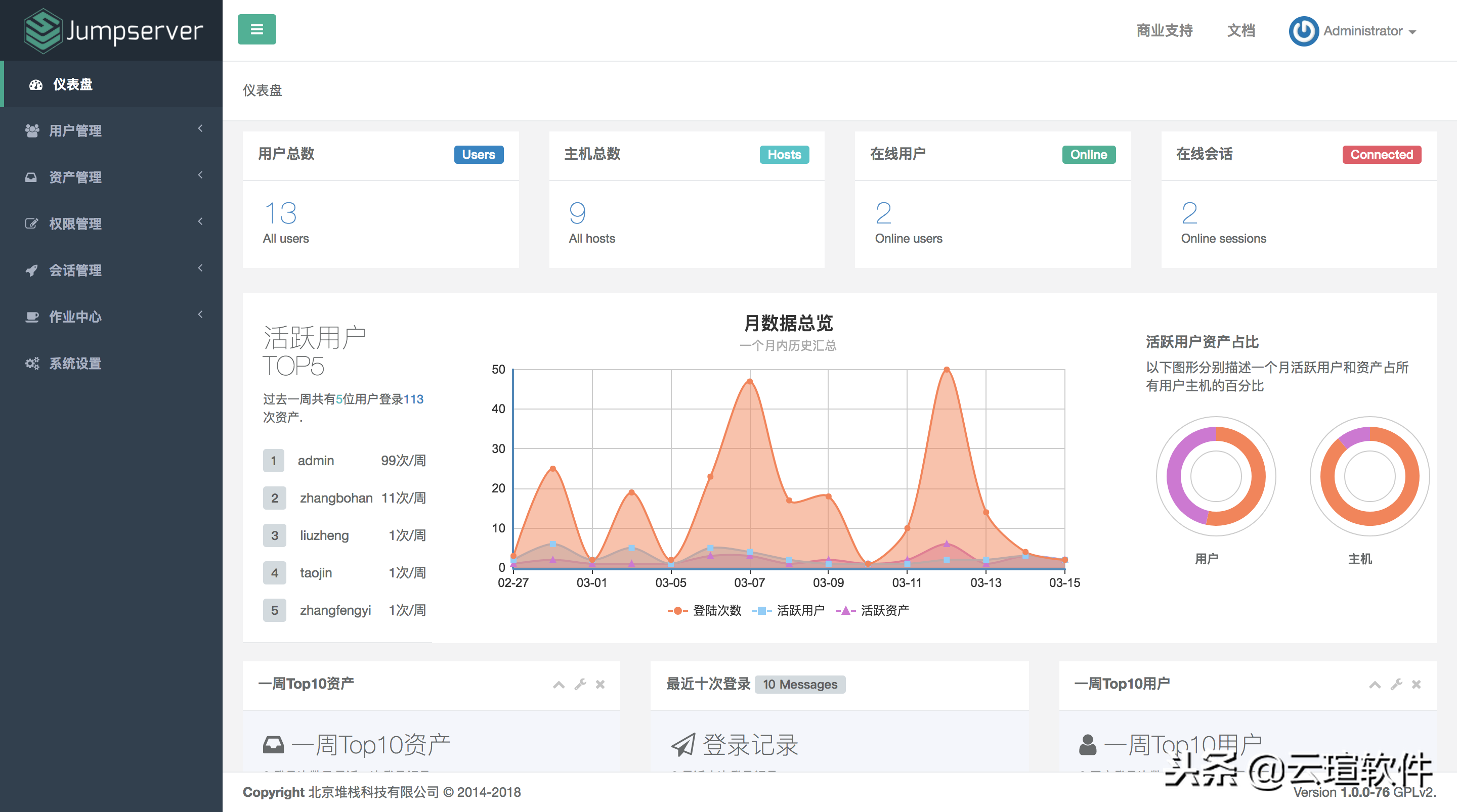Collapse the 一周Top10用户 panel

[x=1375, y=685]
